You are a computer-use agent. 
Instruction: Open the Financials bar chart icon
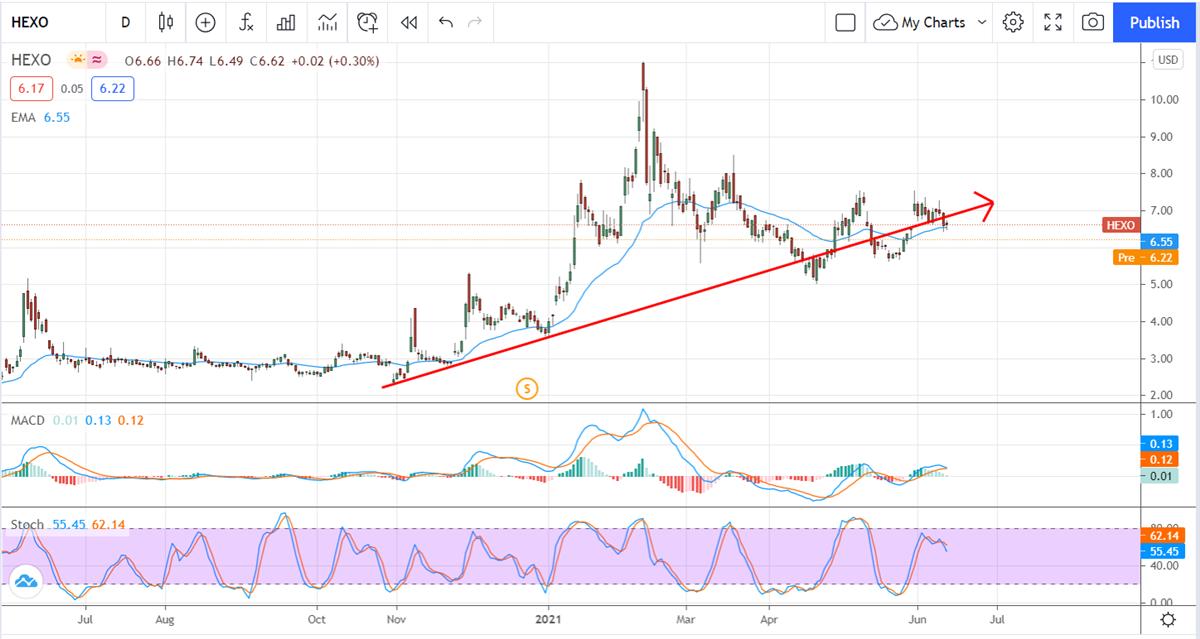[x=286, y=22]
